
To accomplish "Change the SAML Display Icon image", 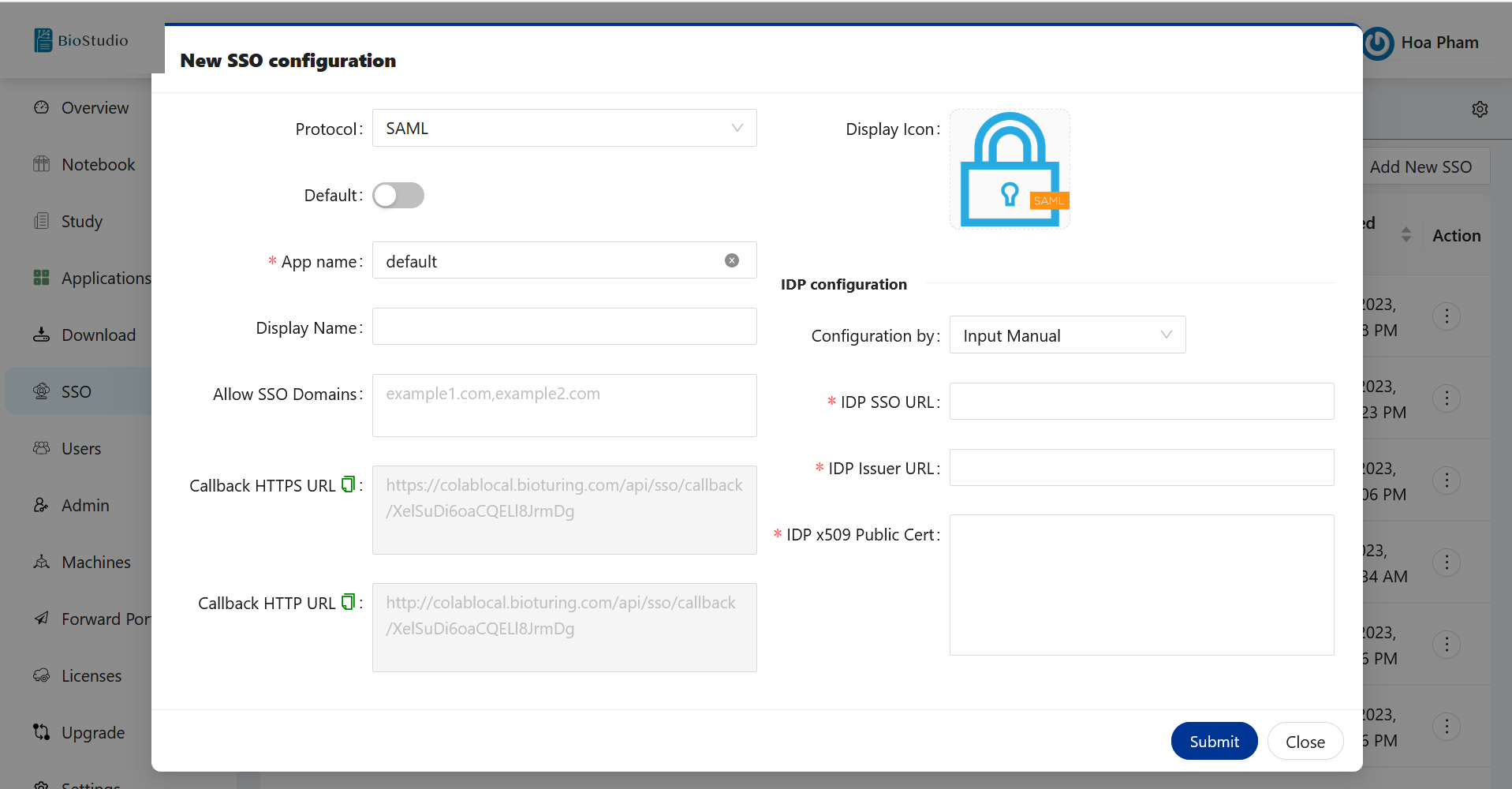I will pyautogui.click(x=1010, y=169).
